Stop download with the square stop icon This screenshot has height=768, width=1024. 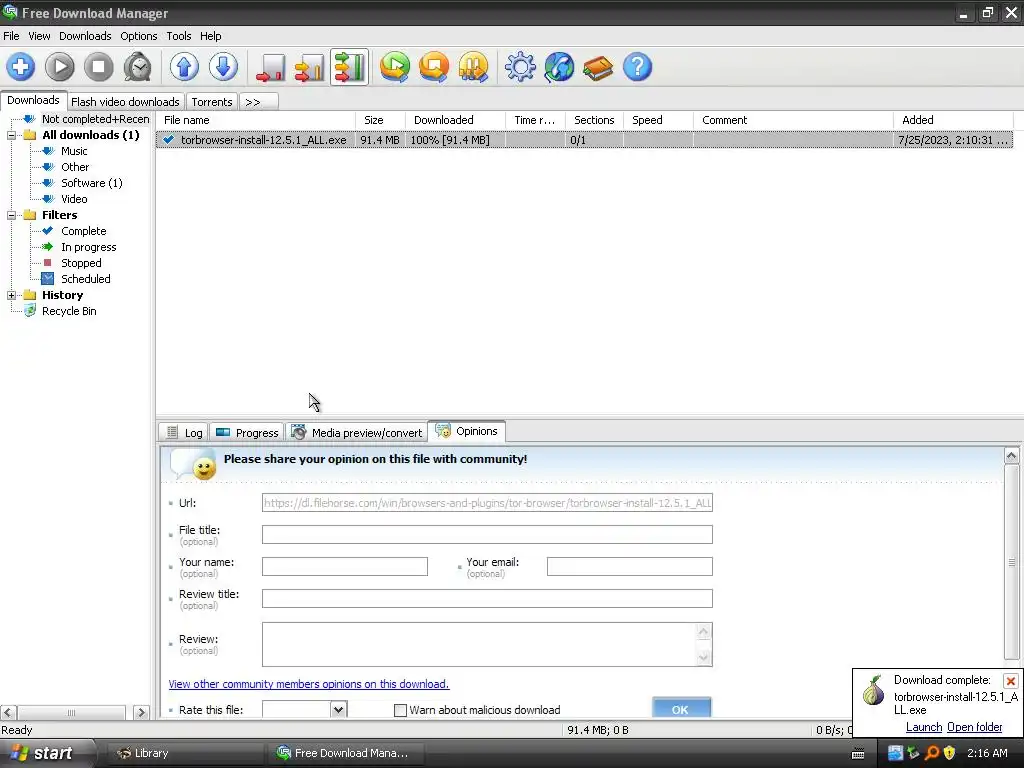[99, 67]
